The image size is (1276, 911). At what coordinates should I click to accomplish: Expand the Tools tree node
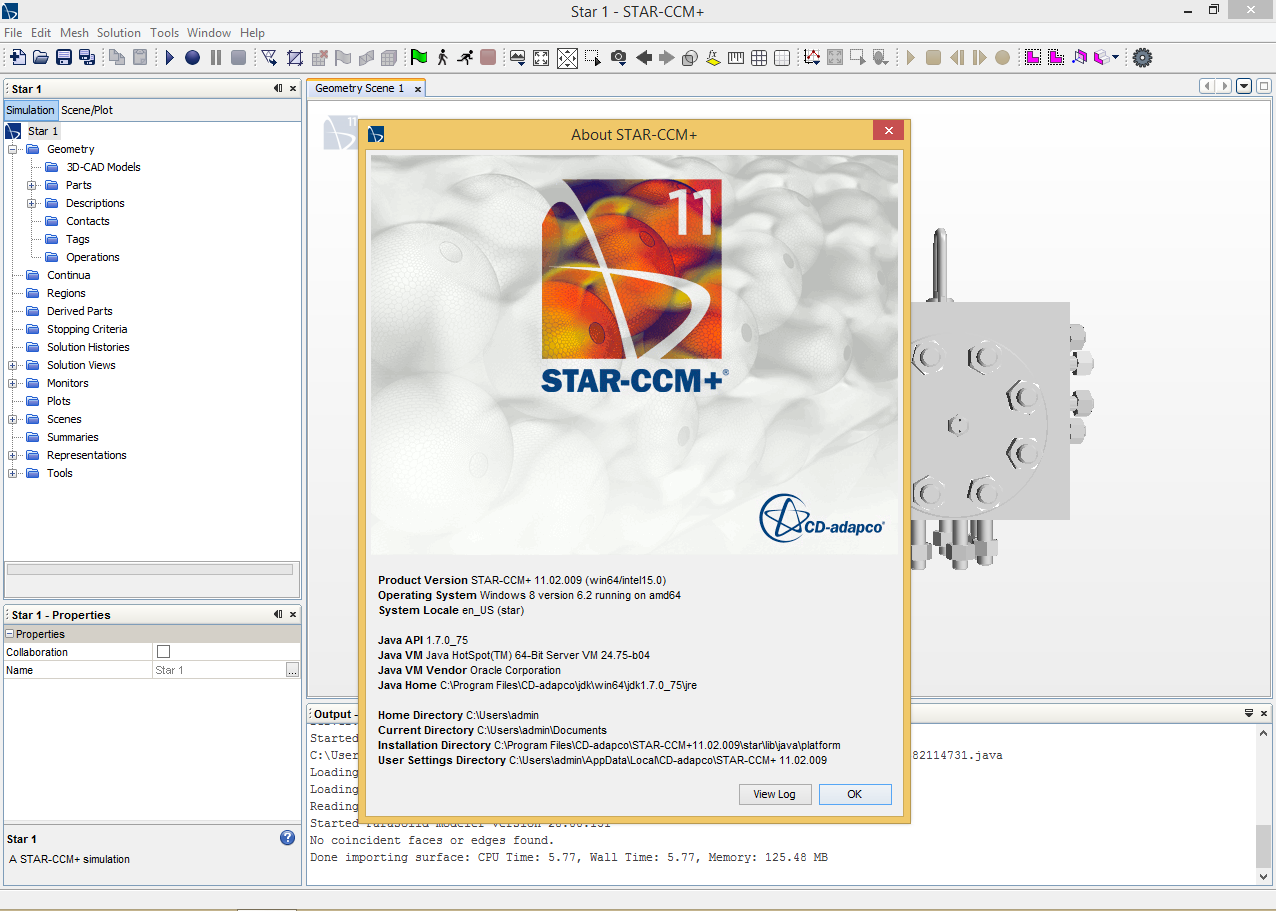tap(13, 473)
